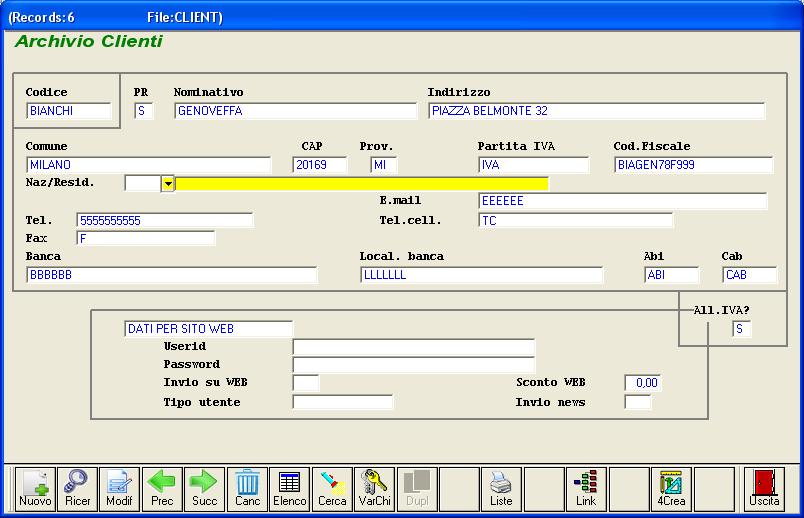Click the Comune field MILANO
804x518 pixels.
coord(148,165)
